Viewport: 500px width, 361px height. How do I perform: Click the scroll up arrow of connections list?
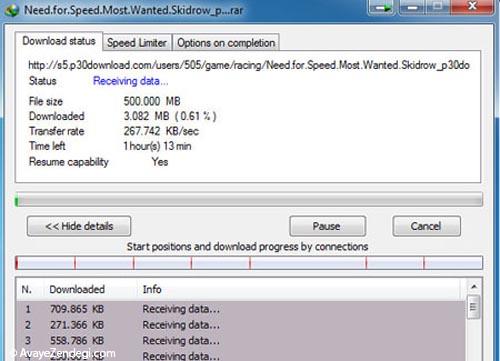(474, 287)
